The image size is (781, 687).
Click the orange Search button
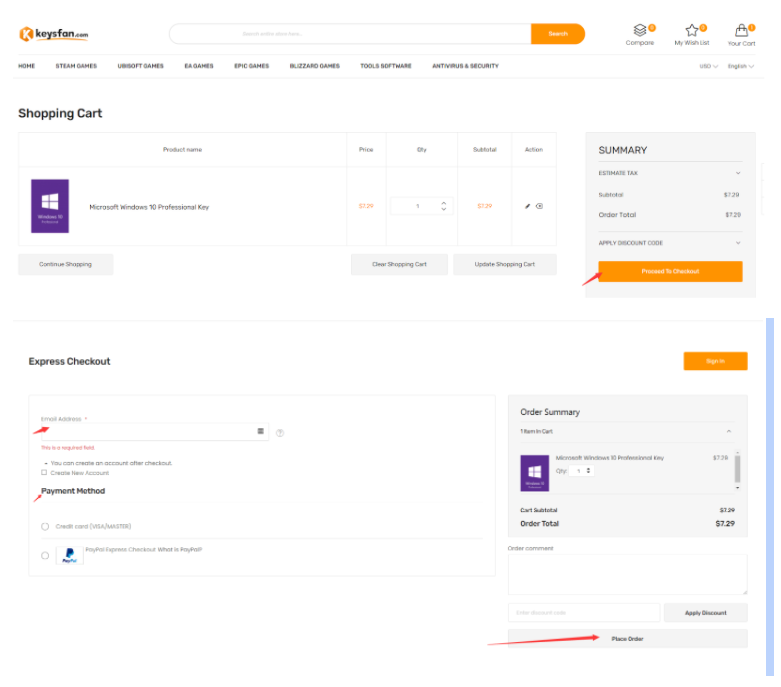pyautogui.click(x=558, y=34)
